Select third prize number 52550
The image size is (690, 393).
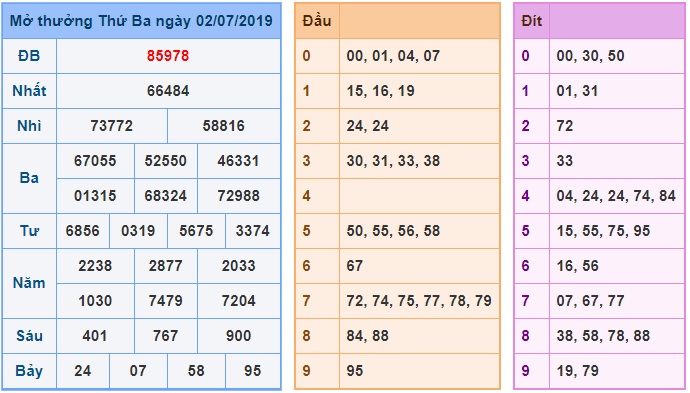165,161
